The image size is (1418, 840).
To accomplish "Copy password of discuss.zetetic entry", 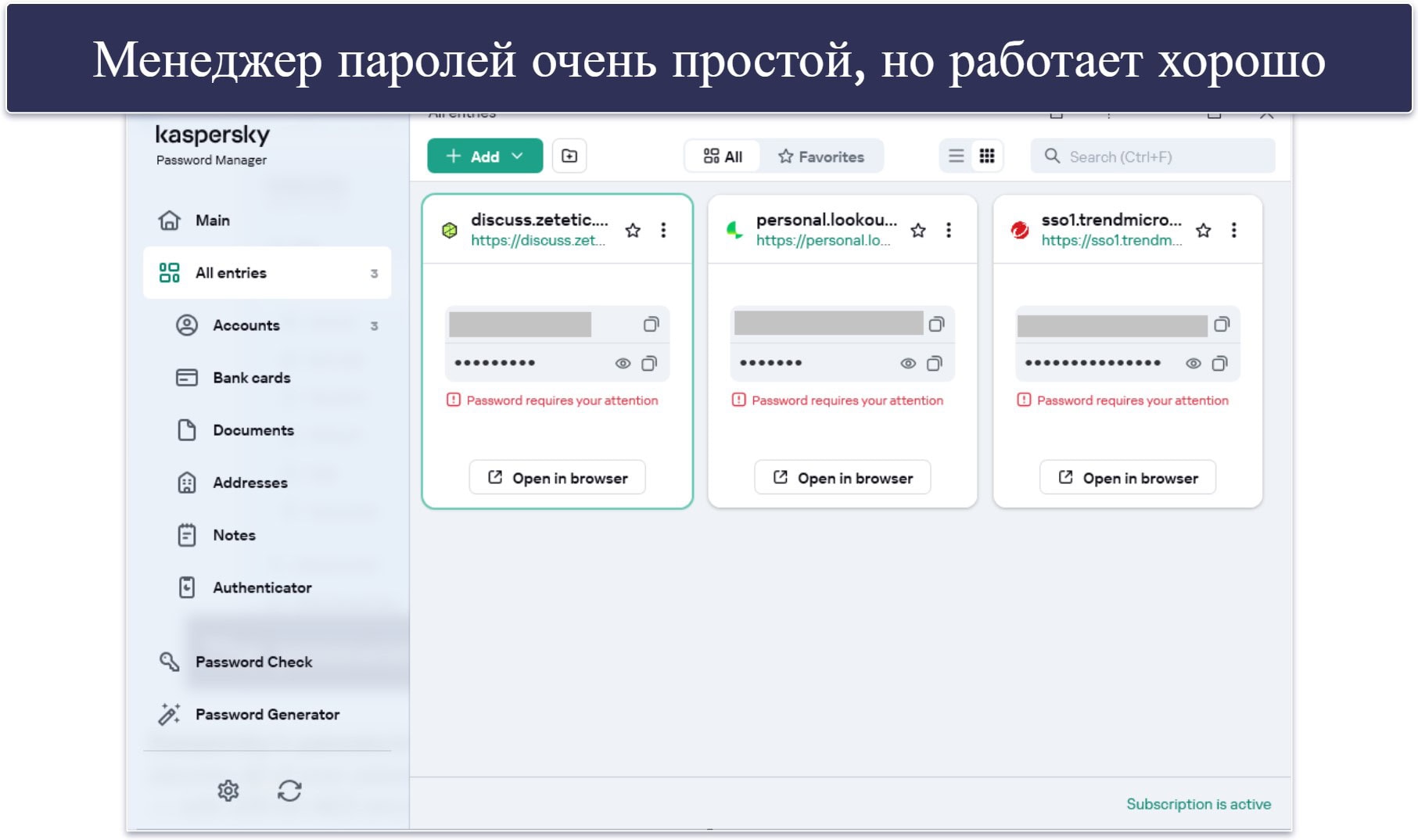I will pos(649,364).
